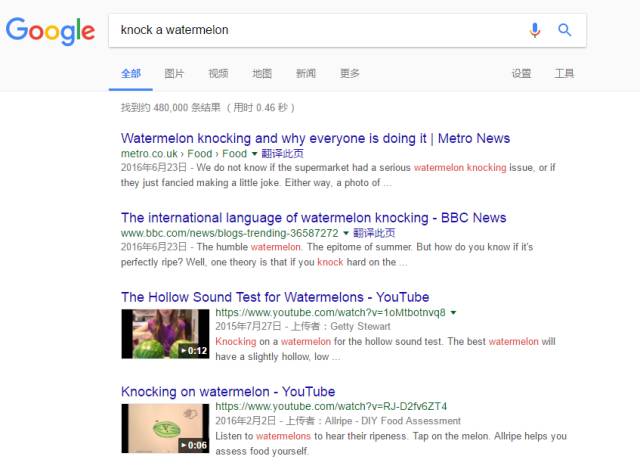Click the result count text 找到约 480,000 条结果

pyautogui.click(x=171, y=107)
